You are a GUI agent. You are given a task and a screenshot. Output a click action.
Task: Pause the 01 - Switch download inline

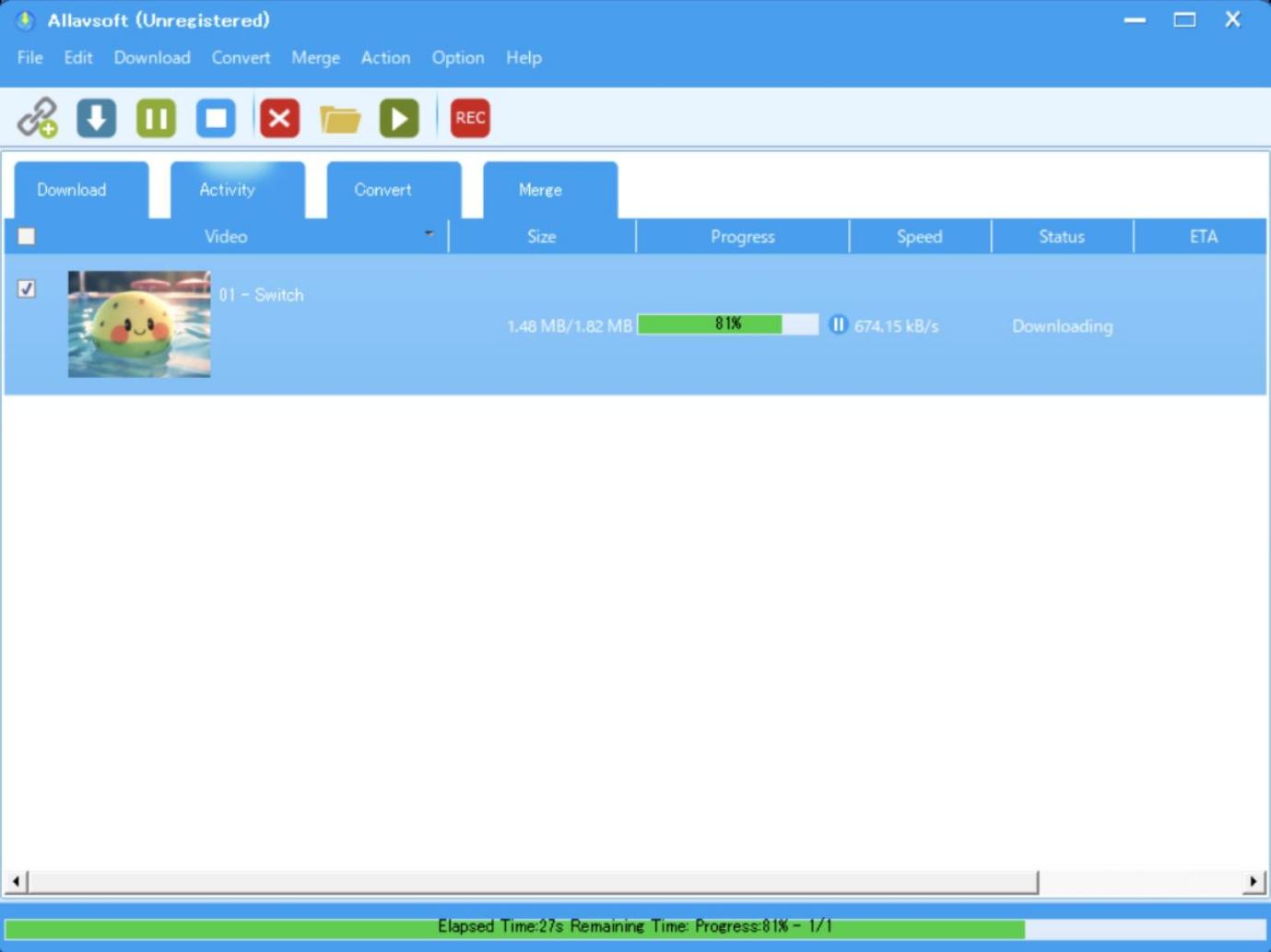838,324
